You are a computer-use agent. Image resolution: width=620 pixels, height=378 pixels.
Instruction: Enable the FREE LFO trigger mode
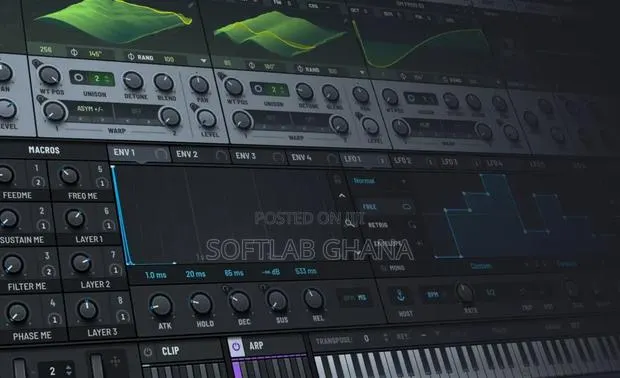[x=370, y=206]
